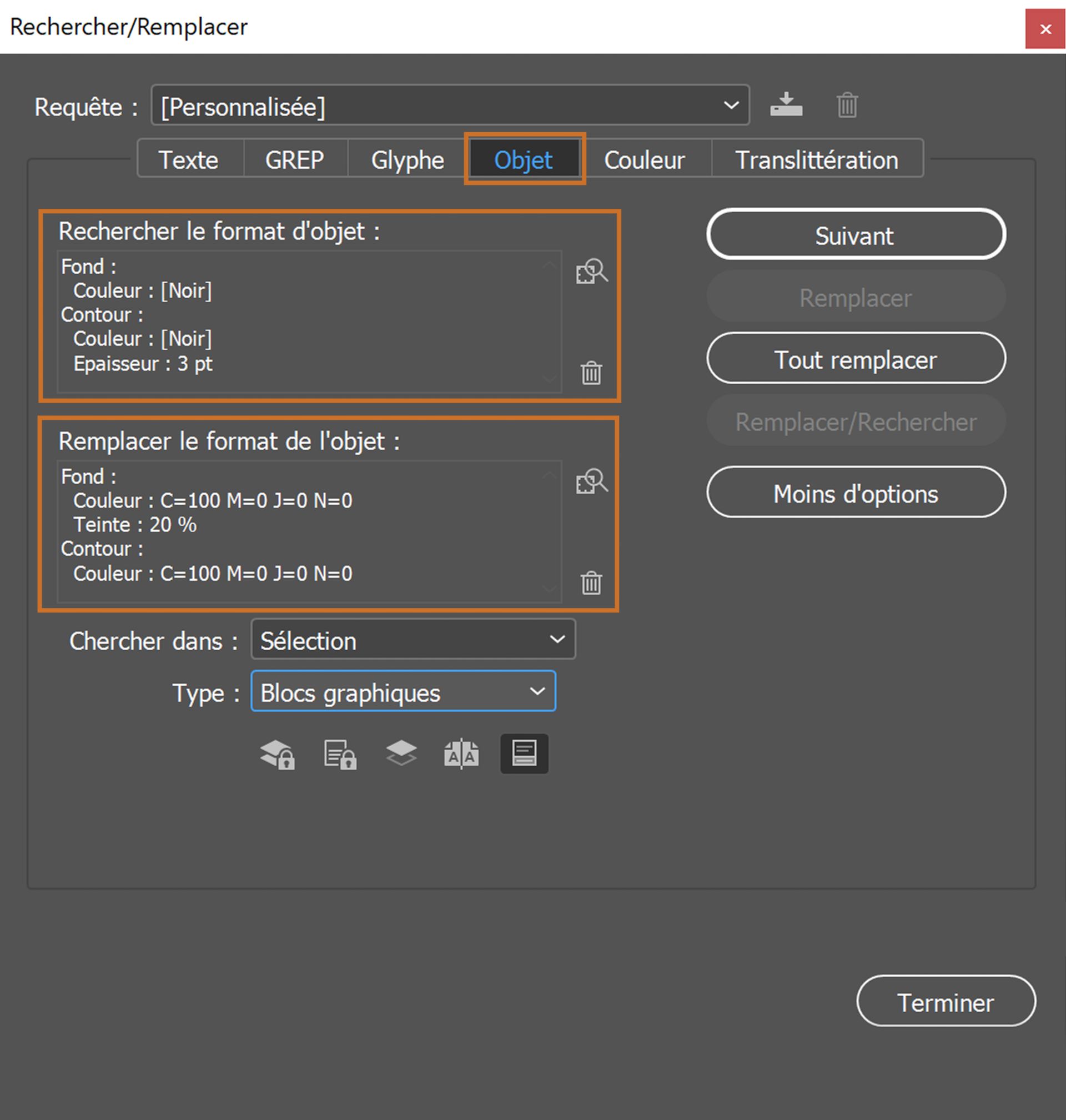The width and height of the screenshot is (1066, 1120).
Task: Toggle include locked layers icon
Action: 277,755
